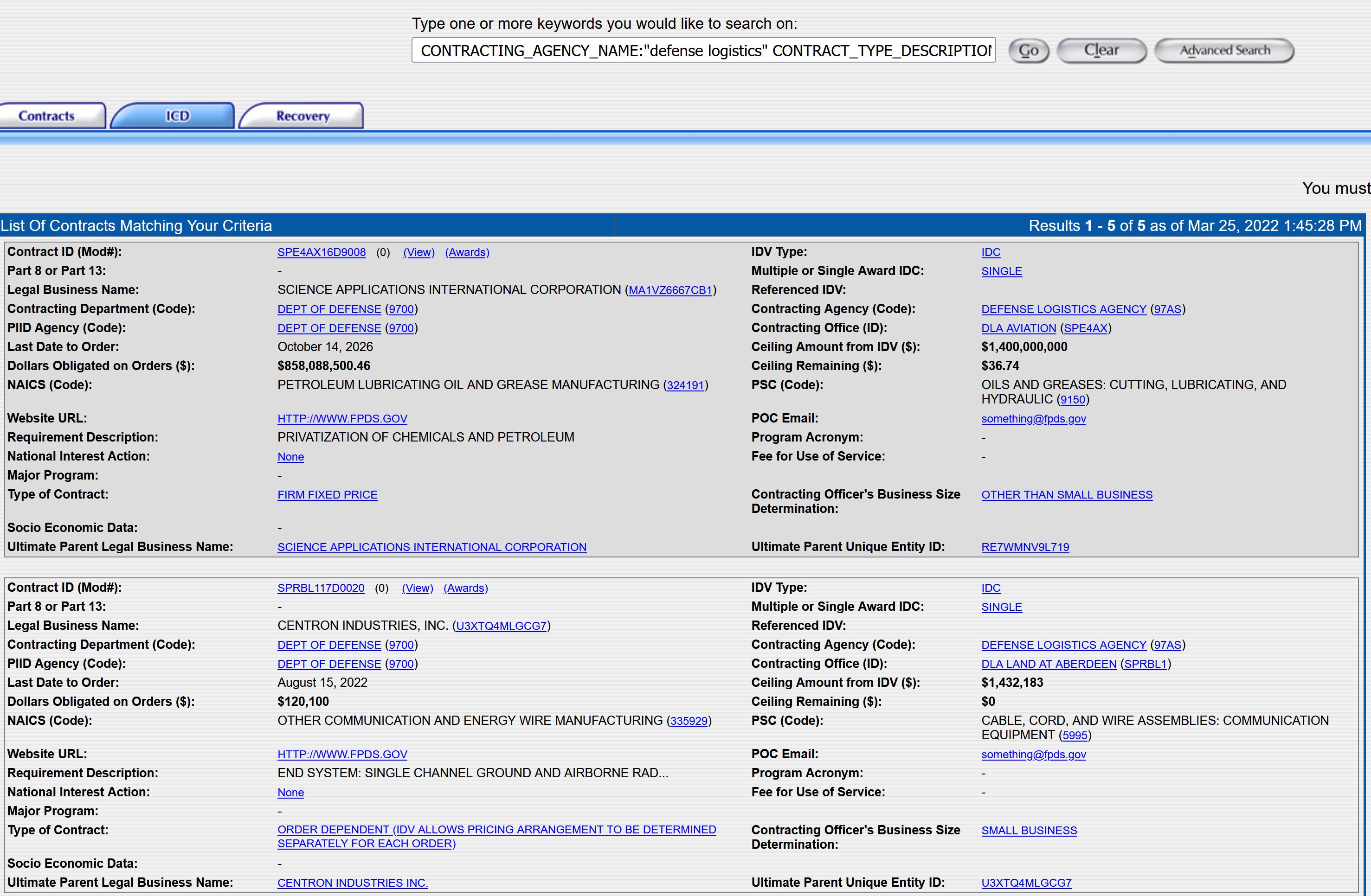Click the Results 1 - 5 of 5 header text
Image resolution: width=1371 pixels, height=896 pixels.
point(1195,226)
